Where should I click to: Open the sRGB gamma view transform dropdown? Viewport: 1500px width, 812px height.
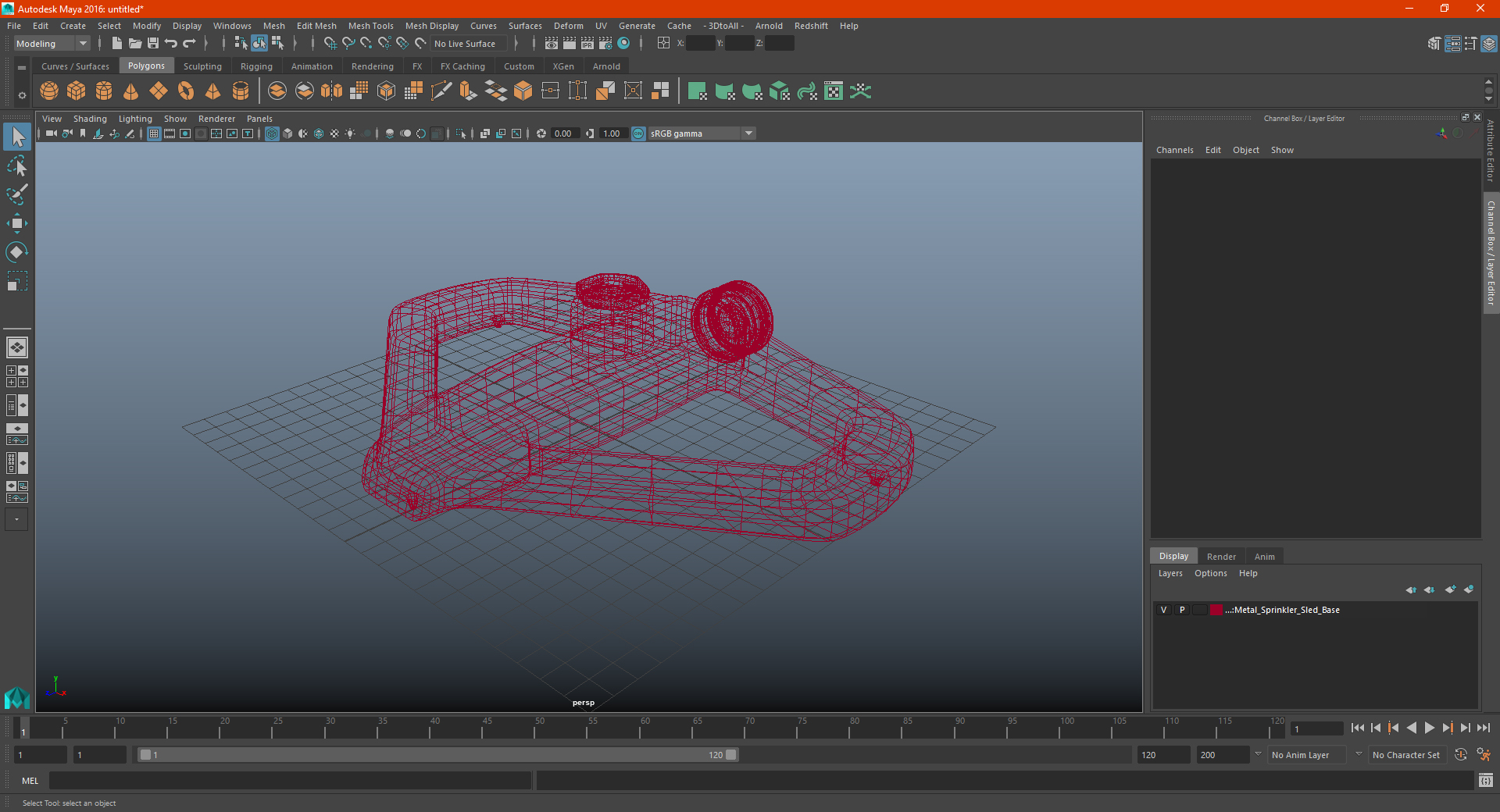pos(702,134)
